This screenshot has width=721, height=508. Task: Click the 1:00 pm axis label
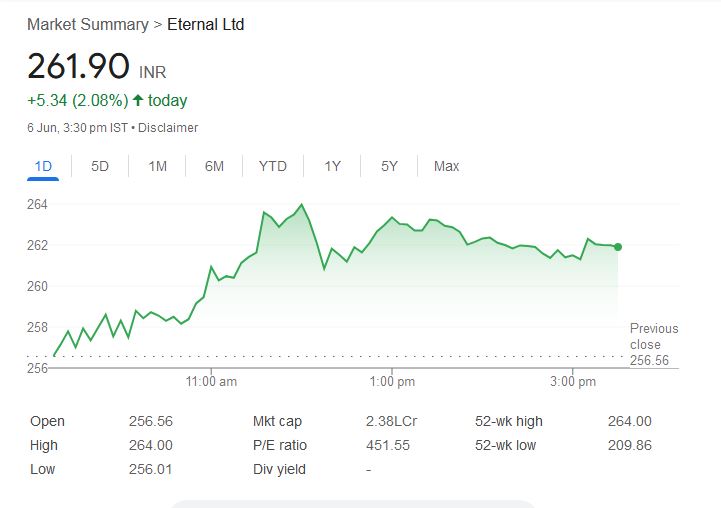pyautogui.click(x=392, y=382)
